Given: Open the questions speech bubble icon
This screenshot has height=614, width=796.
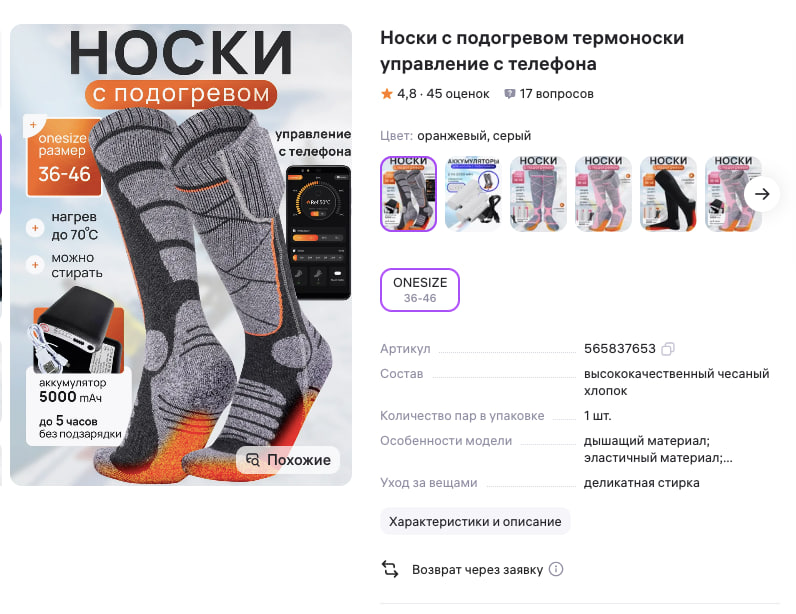Looking at the screenshot, I should tap(509, 94).
